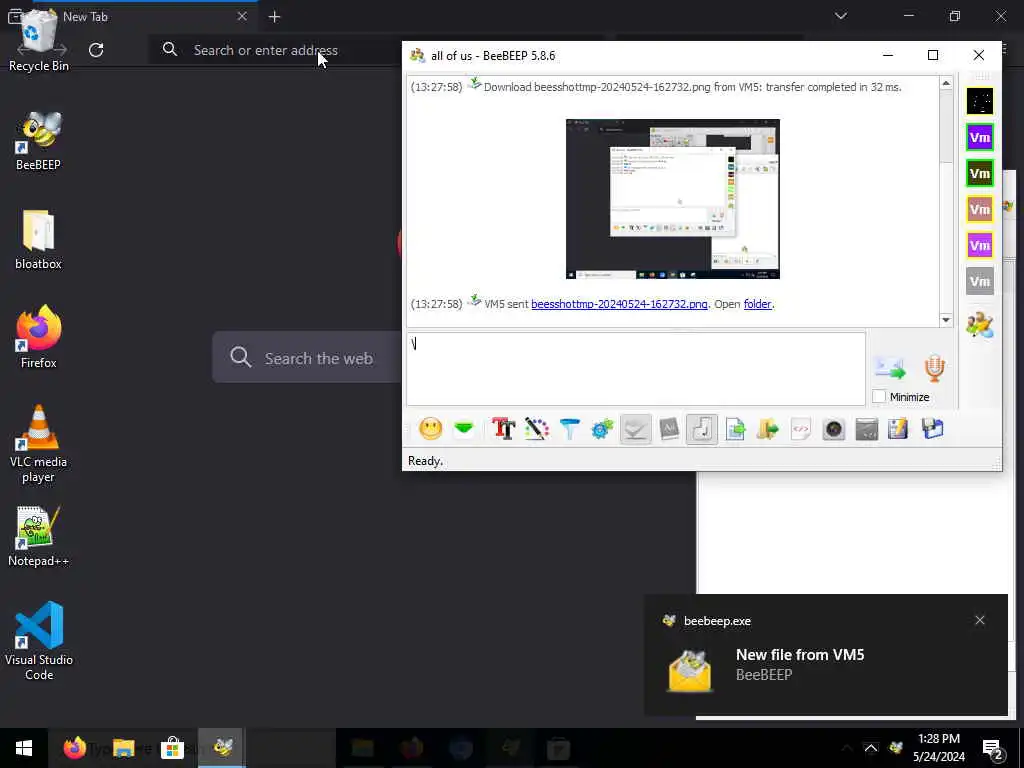Click the camera screenshot icon in the chat toolbar
This screenshot has width=1024, height=768.
point(834,429)
